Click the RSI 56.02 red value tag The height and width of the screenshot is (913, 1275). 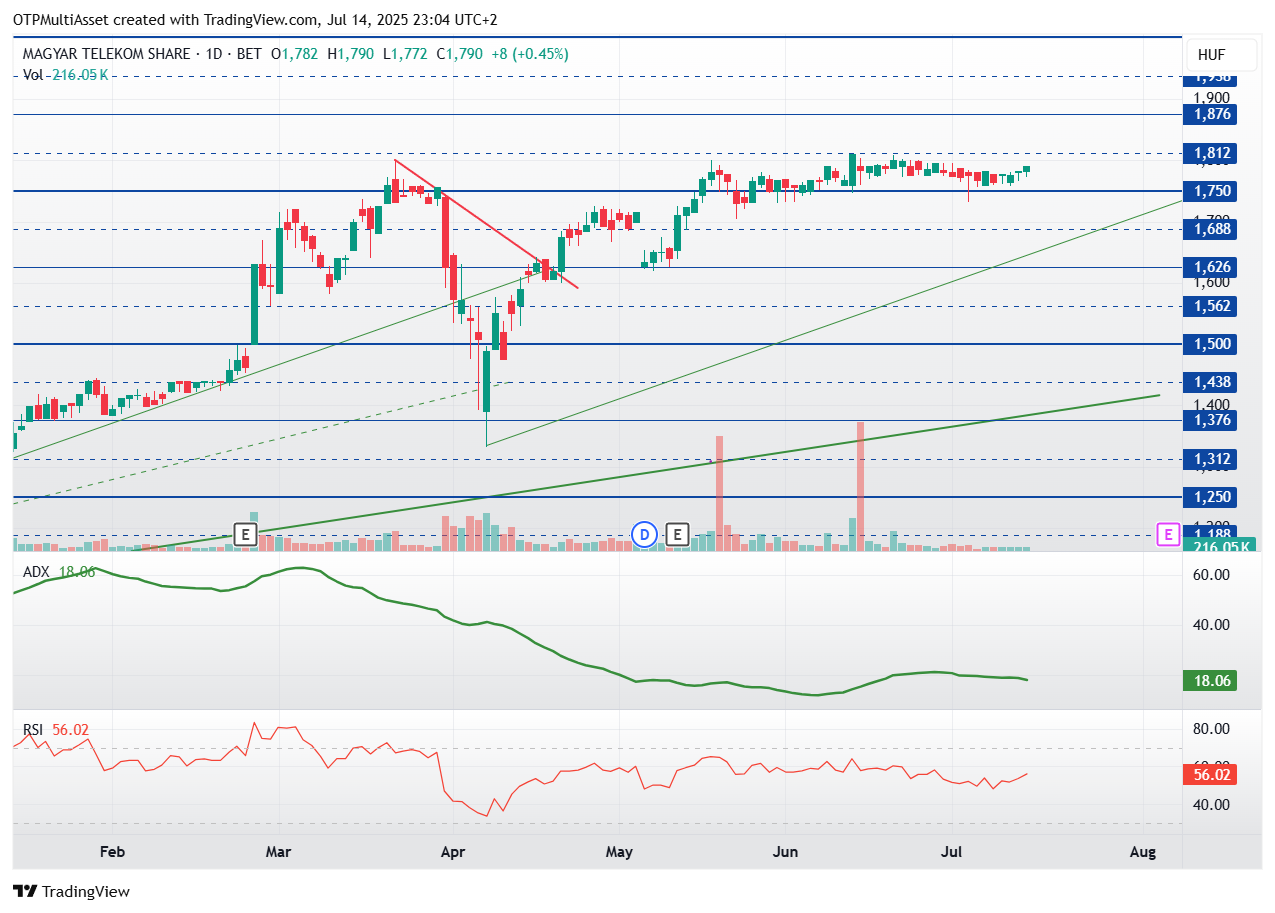tap(1209, 775)
